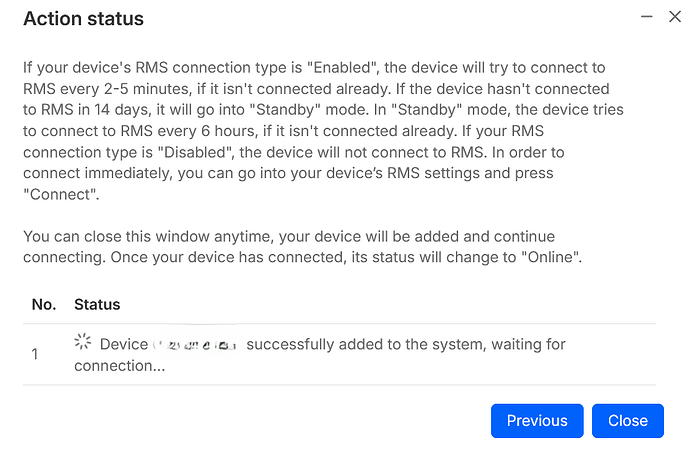Select the No. column header
The width and height of the screenshot is (690, 458).
click(44, 304)
